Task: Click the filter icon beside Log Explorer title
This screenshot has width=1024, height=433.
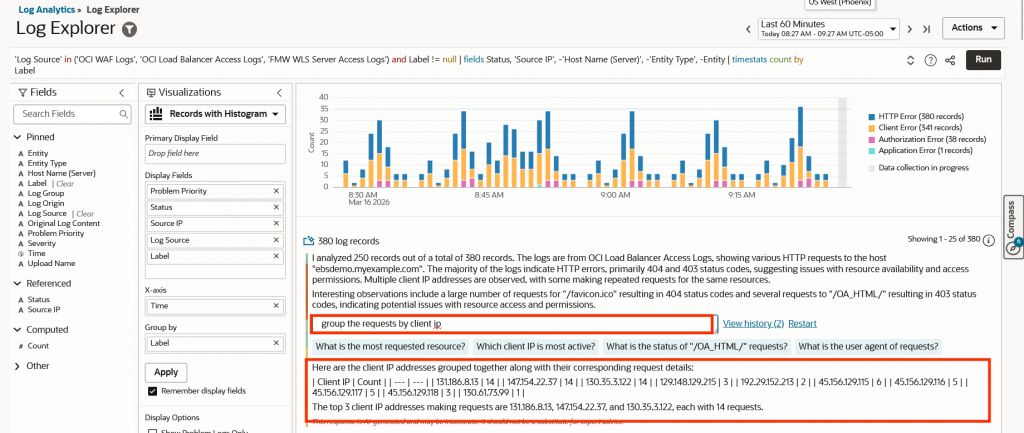Action: 129,29
